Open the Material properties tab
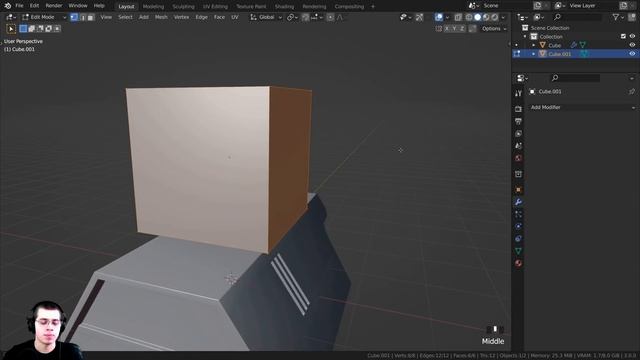 pos(518,263)
